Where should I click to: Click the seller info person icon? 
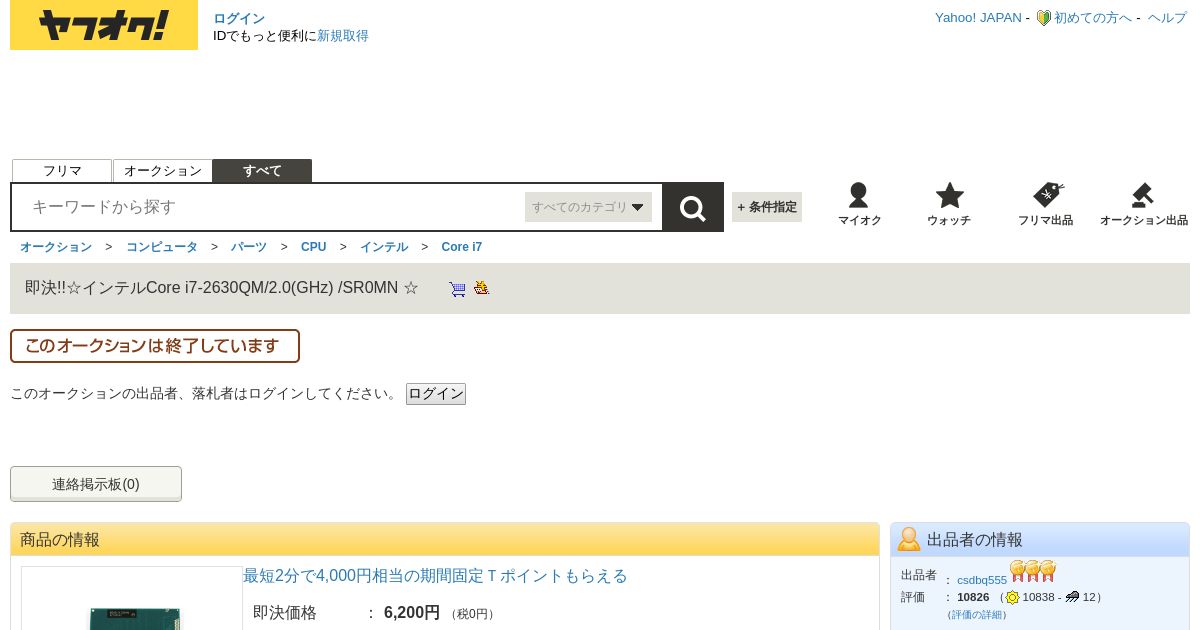[909, 539]
